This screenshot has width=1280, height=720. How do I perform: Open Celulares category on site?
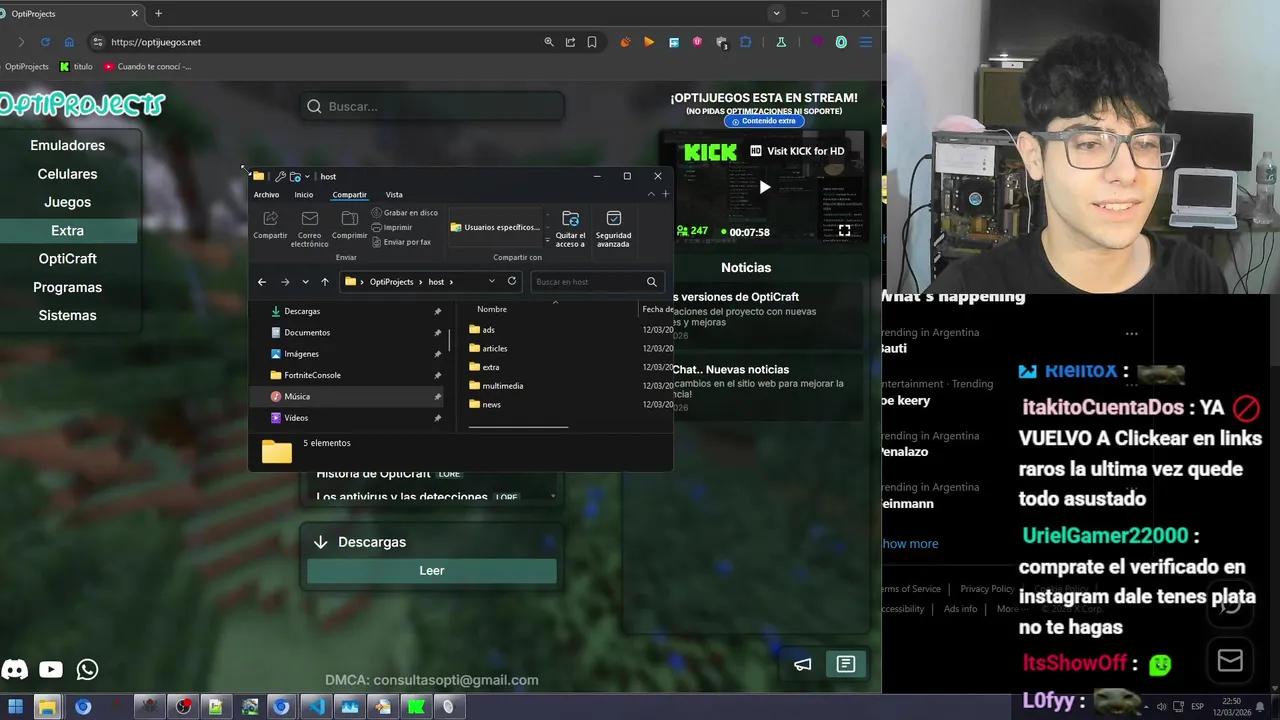point(68,174)
